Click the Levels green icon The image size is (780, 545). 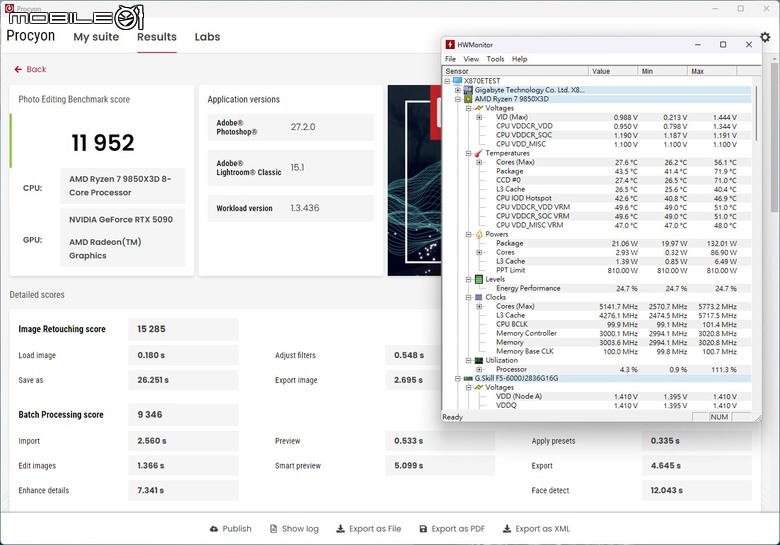pyautogui.click(x=479, y=279)
